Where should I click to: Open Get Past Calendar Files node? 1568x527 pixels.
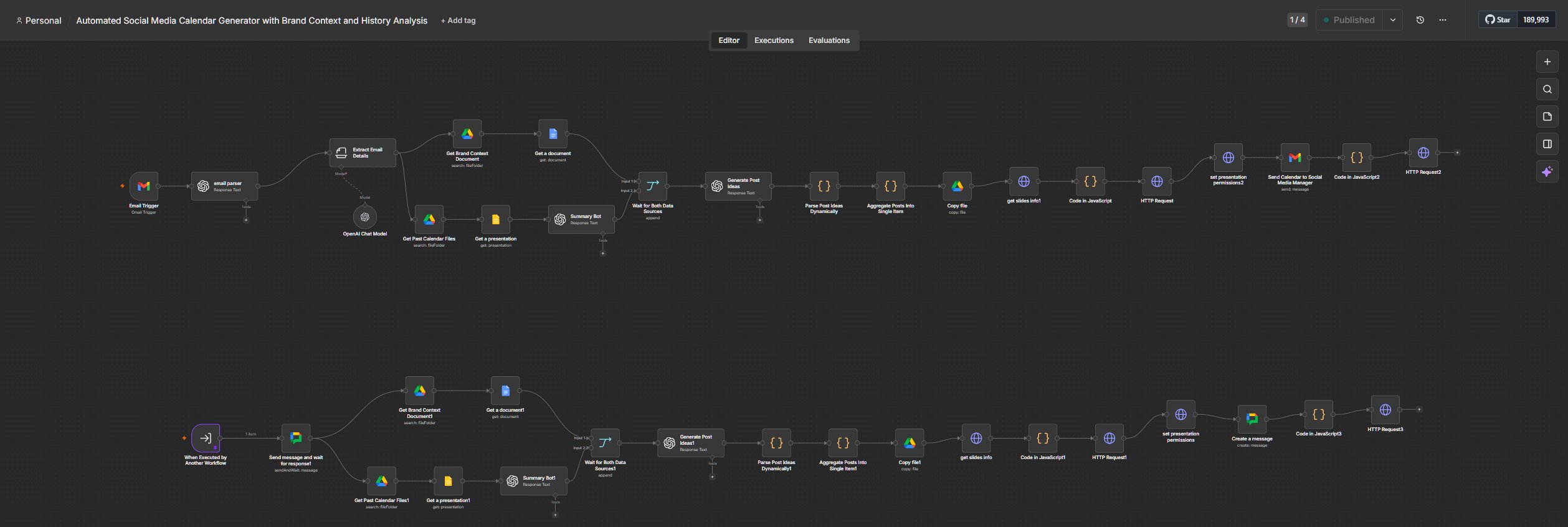pyautogui.click(x=429, y=219)
